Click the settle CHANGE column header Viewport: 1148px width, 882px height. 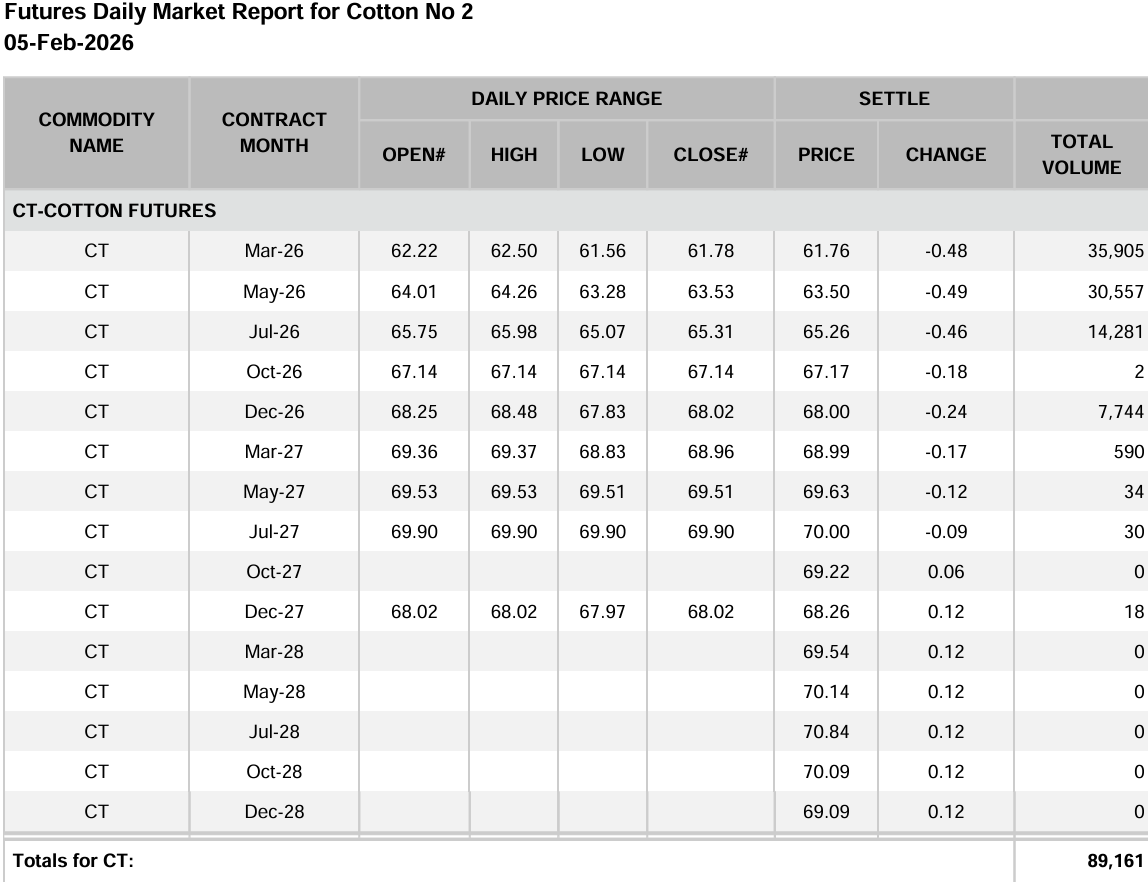(946, 155)
